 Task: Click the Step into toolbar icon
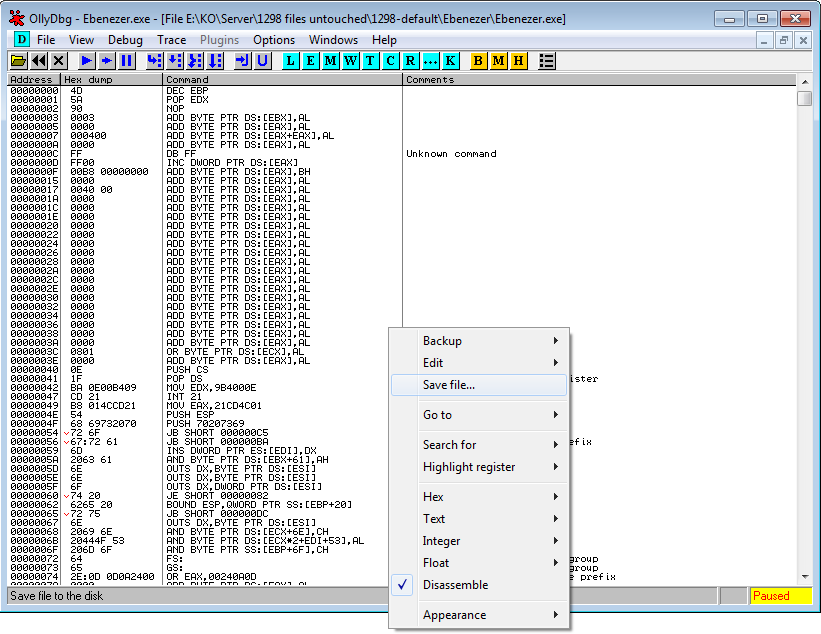pyautogui.click(x=154, y=61)
